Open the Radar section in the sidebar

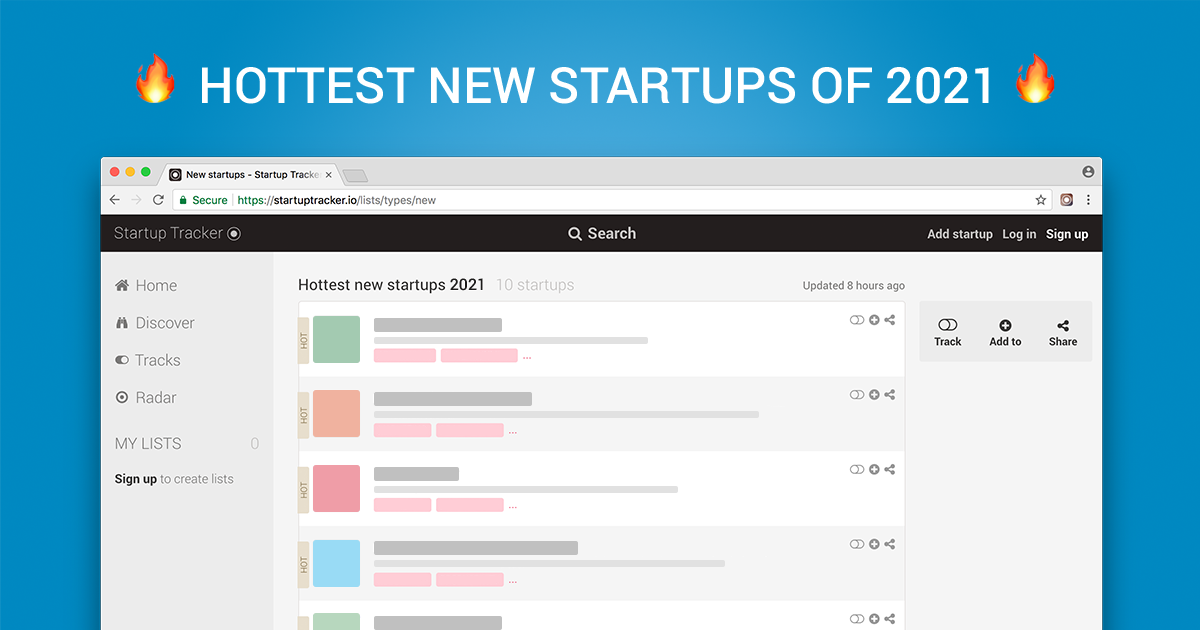pos(155,397)
